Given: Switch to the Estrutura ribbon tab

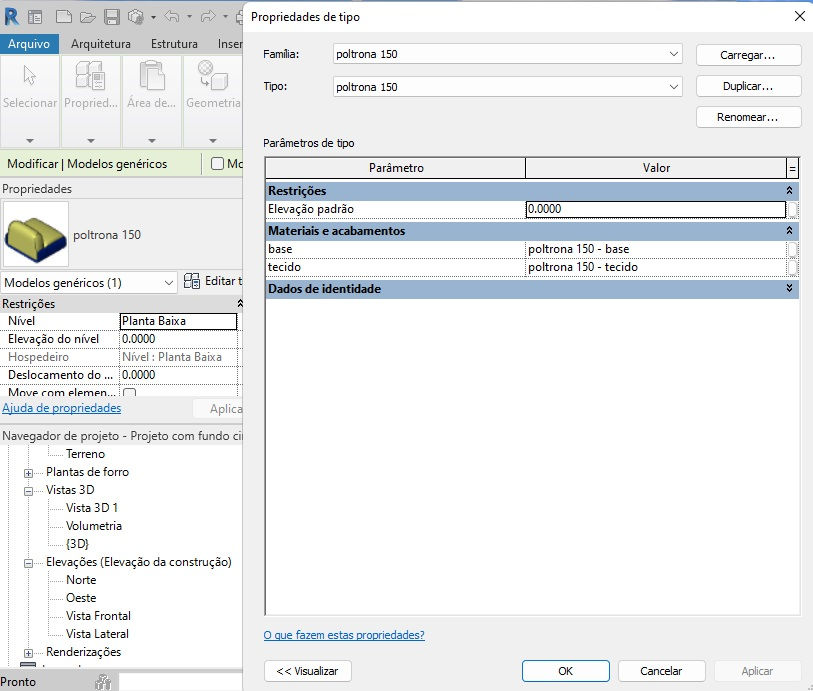Looking at the screenshot, I should [x=174, y=44].
